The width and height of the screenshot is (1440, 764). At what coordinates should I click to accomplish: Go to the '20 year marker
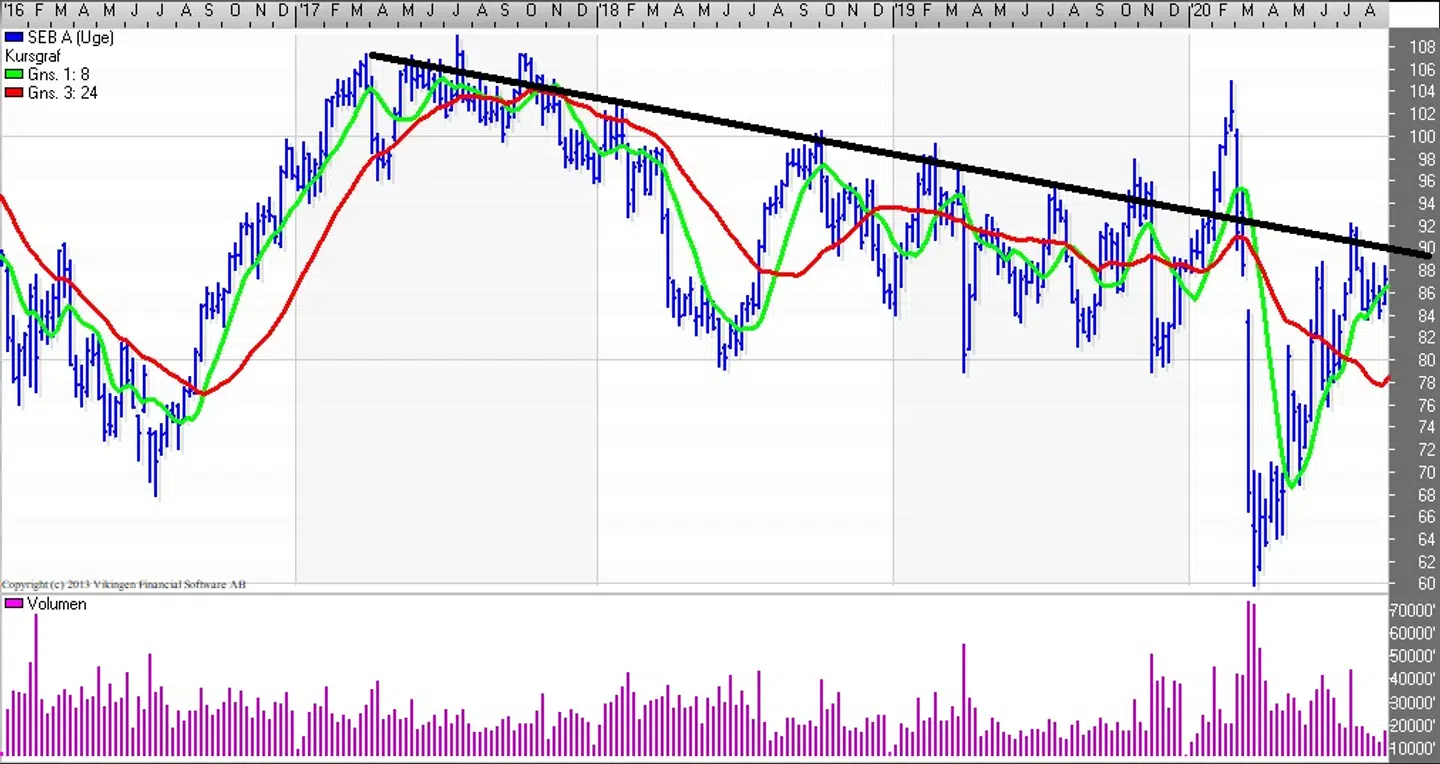tap(1200, 10)
